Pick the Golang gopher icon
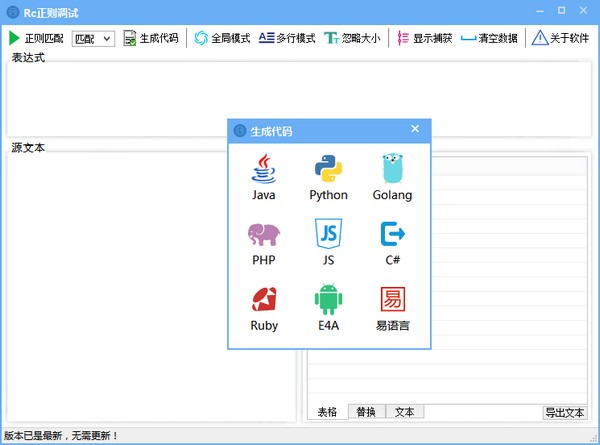600x445 pixels. [392, 169]
